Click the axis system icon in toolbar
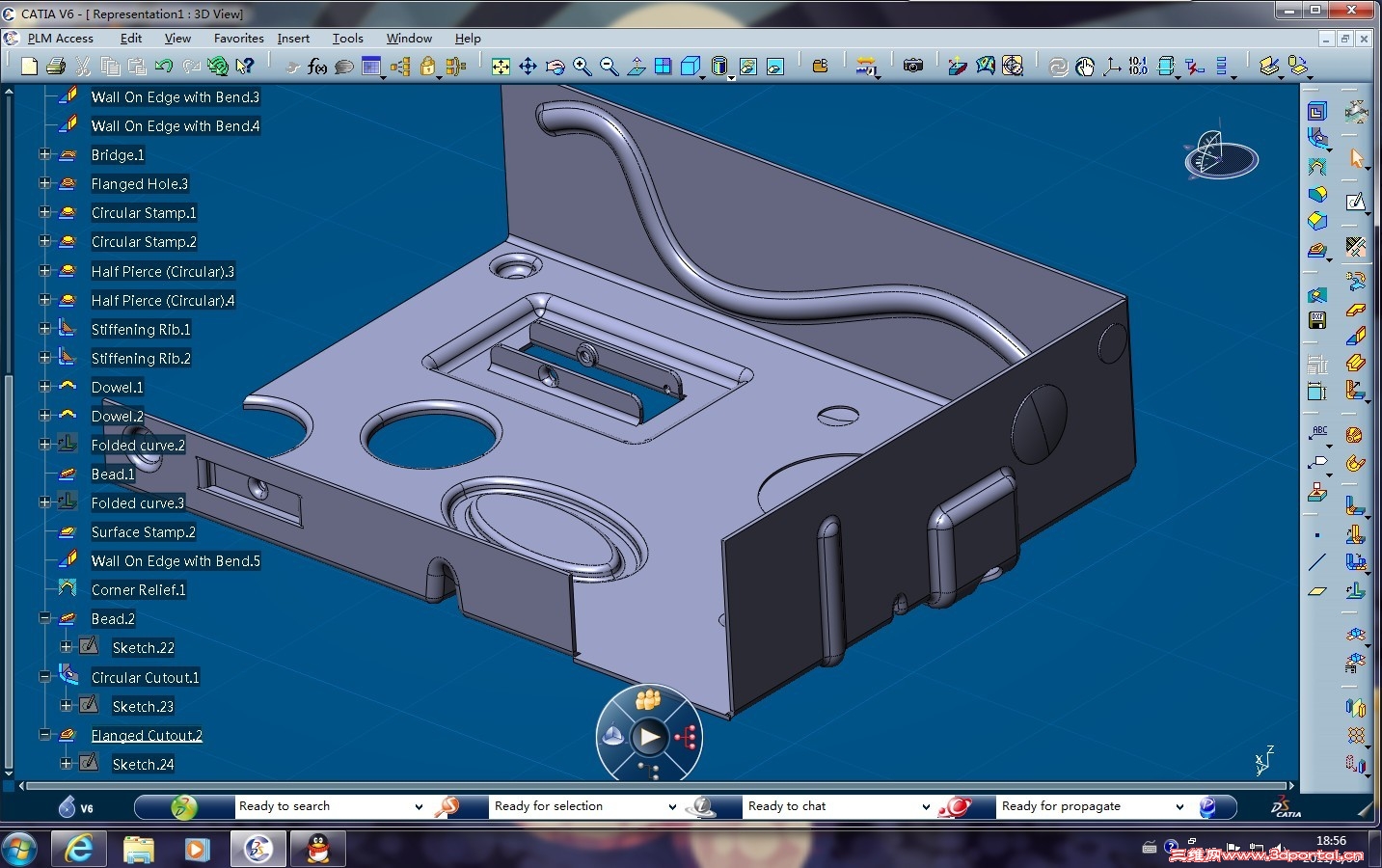Viewport: 1382px width, 868px height. [x=1112, y=66]
